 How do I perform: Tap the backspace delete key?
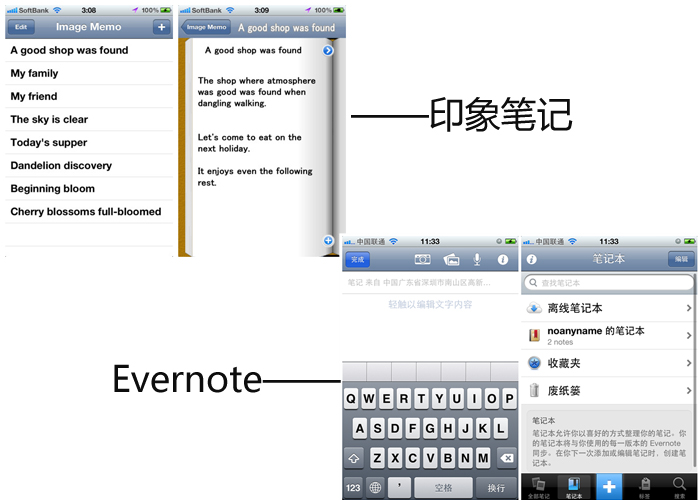507,458
